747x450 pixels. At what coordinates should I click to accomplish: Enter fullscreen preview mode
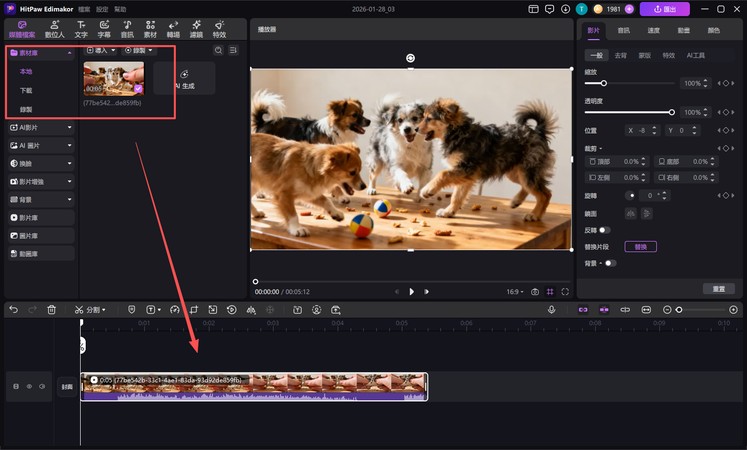click(565, 292)
